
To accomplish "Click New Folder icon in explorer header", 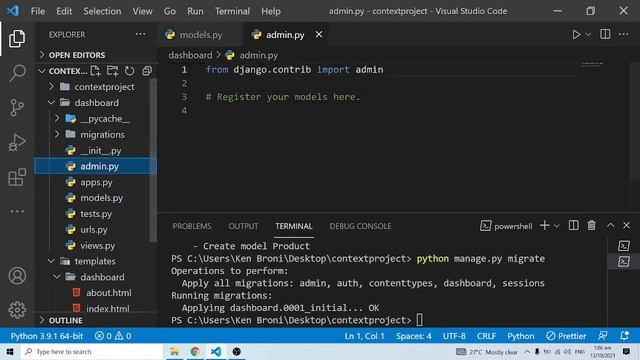I will pos(112,71).
